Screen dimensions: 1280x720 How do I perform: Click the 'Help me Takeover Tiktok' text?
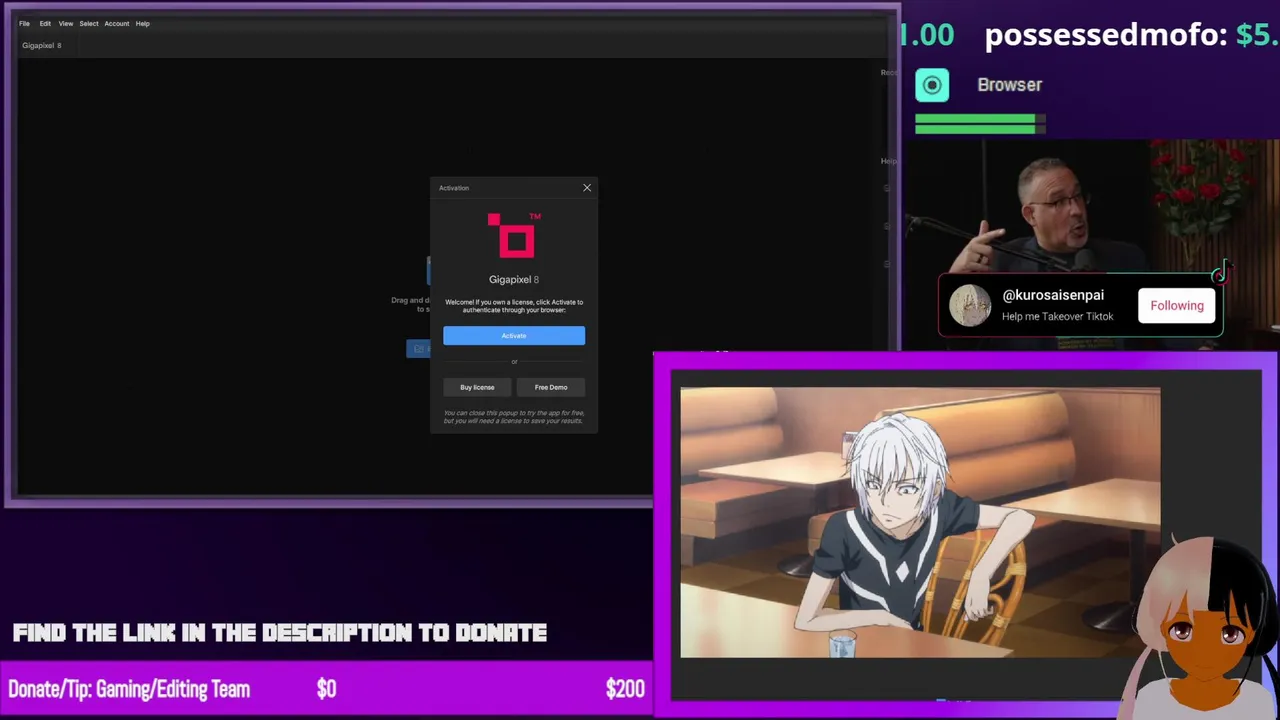(x=1057, y=316)
